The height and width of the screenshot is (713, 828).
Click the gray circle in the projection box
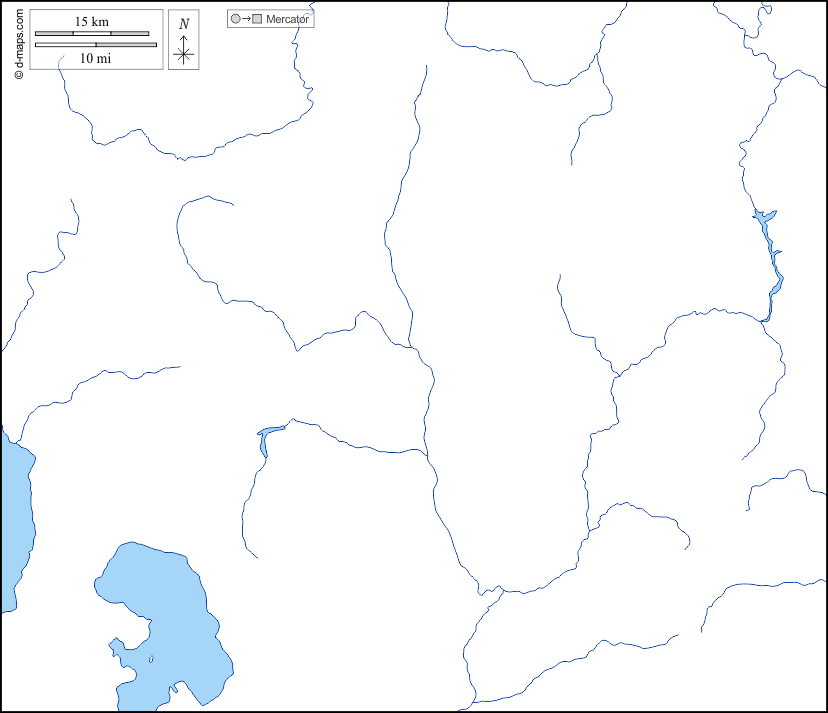coord(235,19)
